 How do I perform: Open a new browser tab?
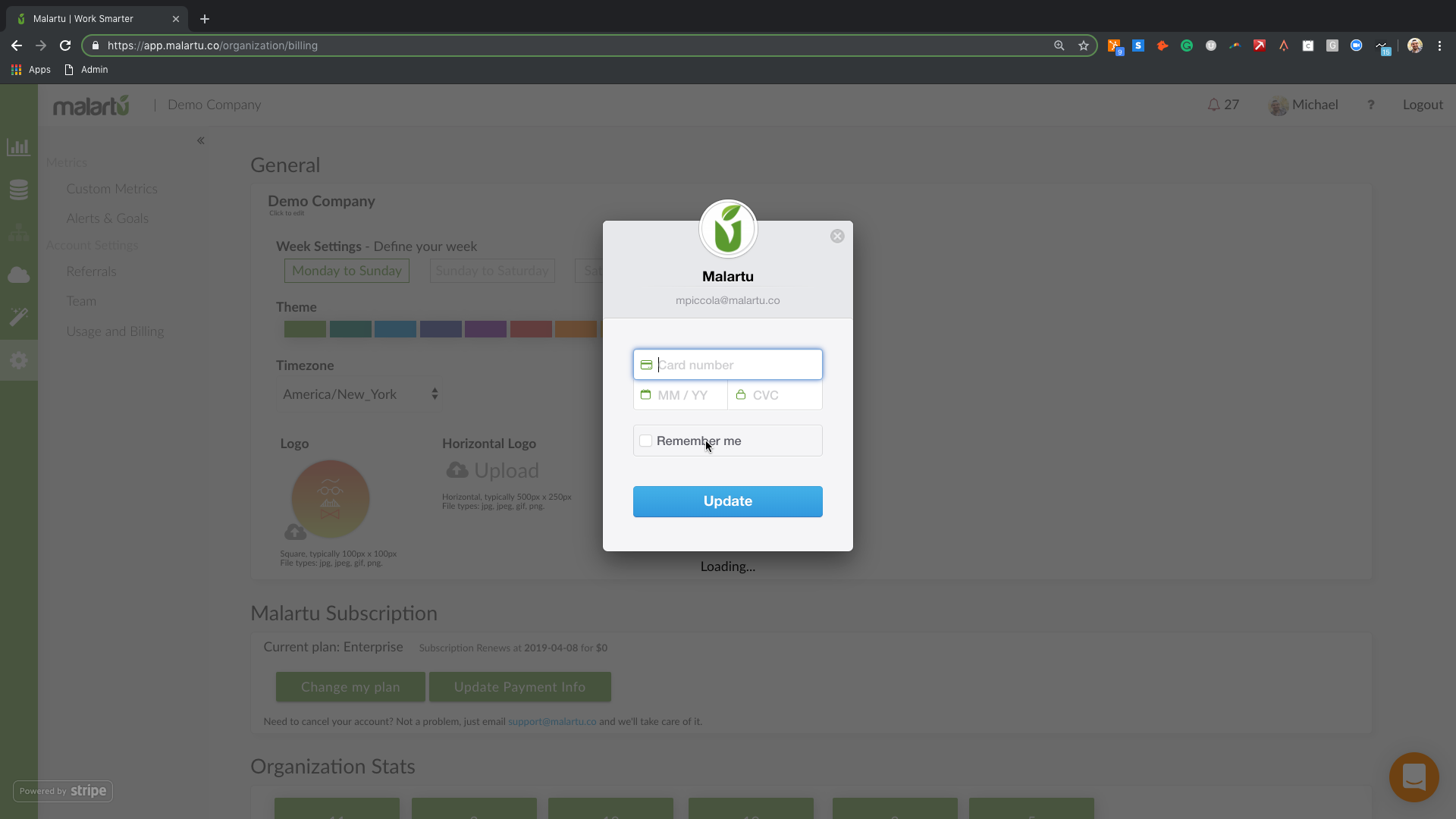pyautogui.click(x=205, y=19)
